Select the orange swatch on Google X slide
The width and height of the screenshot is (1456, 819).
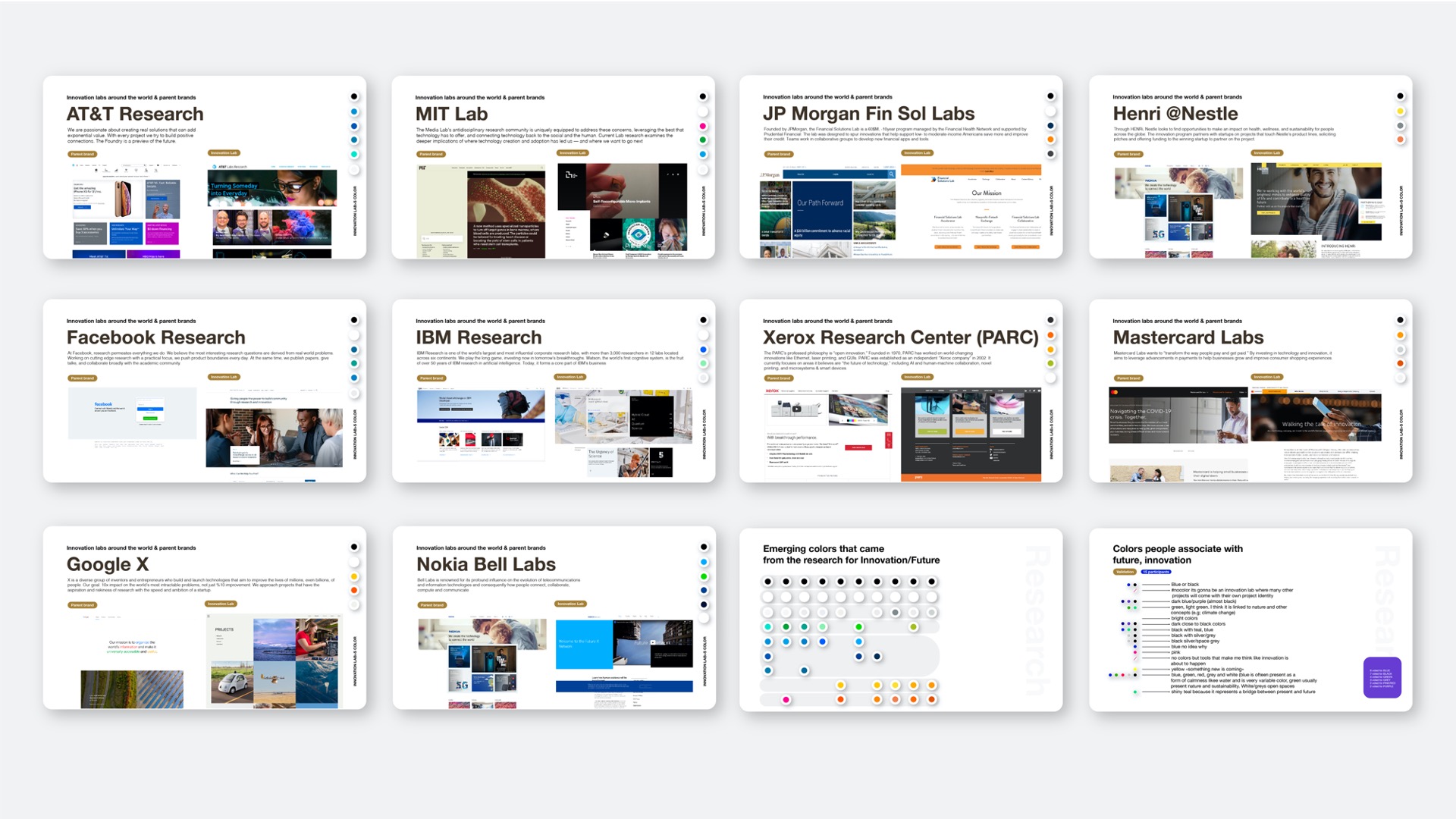click(353, 591)
